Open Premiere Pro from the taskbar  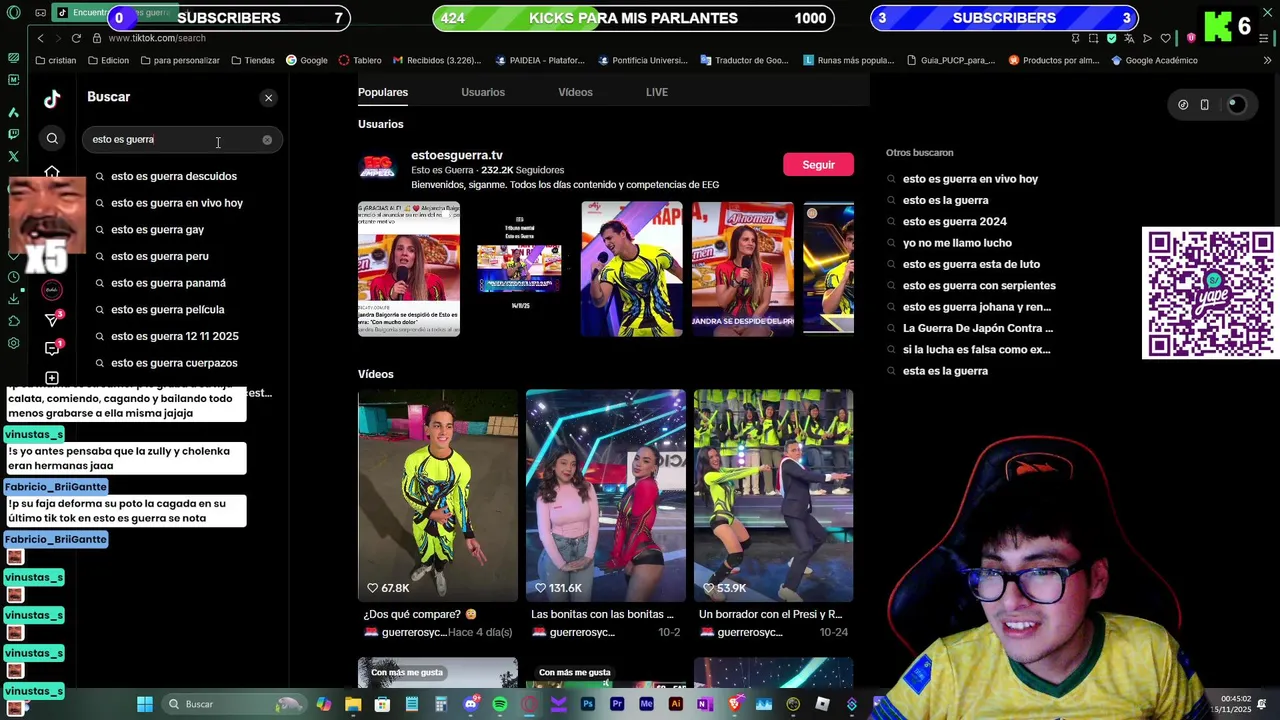(617, 704)
